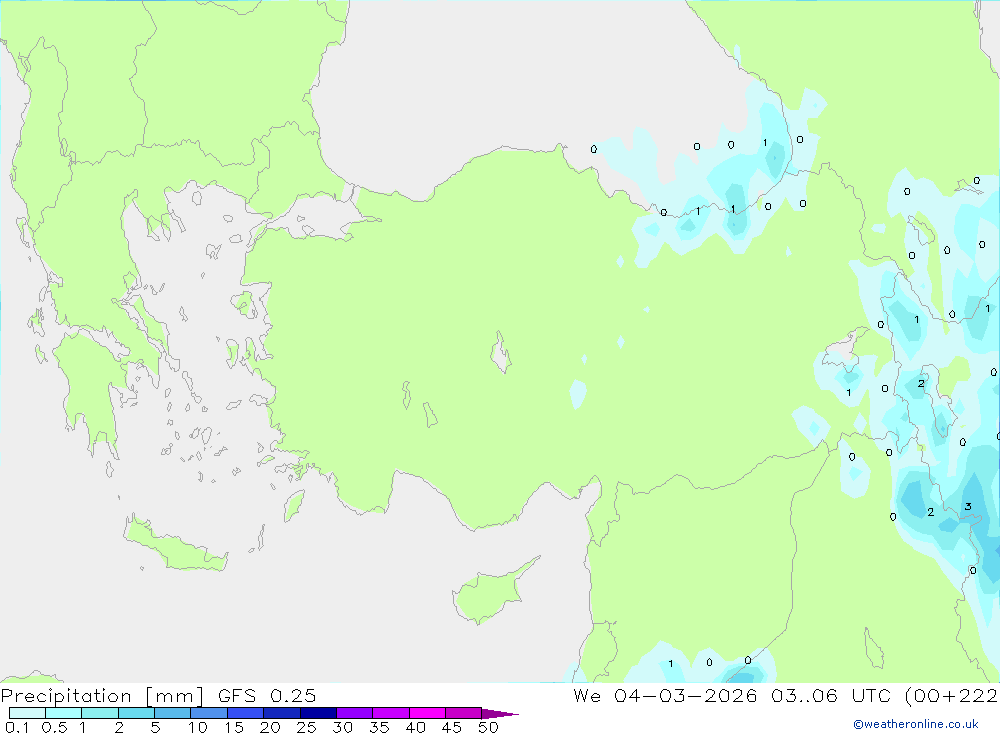
Task: Click the '5' legend scale label
Action: pyautogui.click(x=155, y=727)
